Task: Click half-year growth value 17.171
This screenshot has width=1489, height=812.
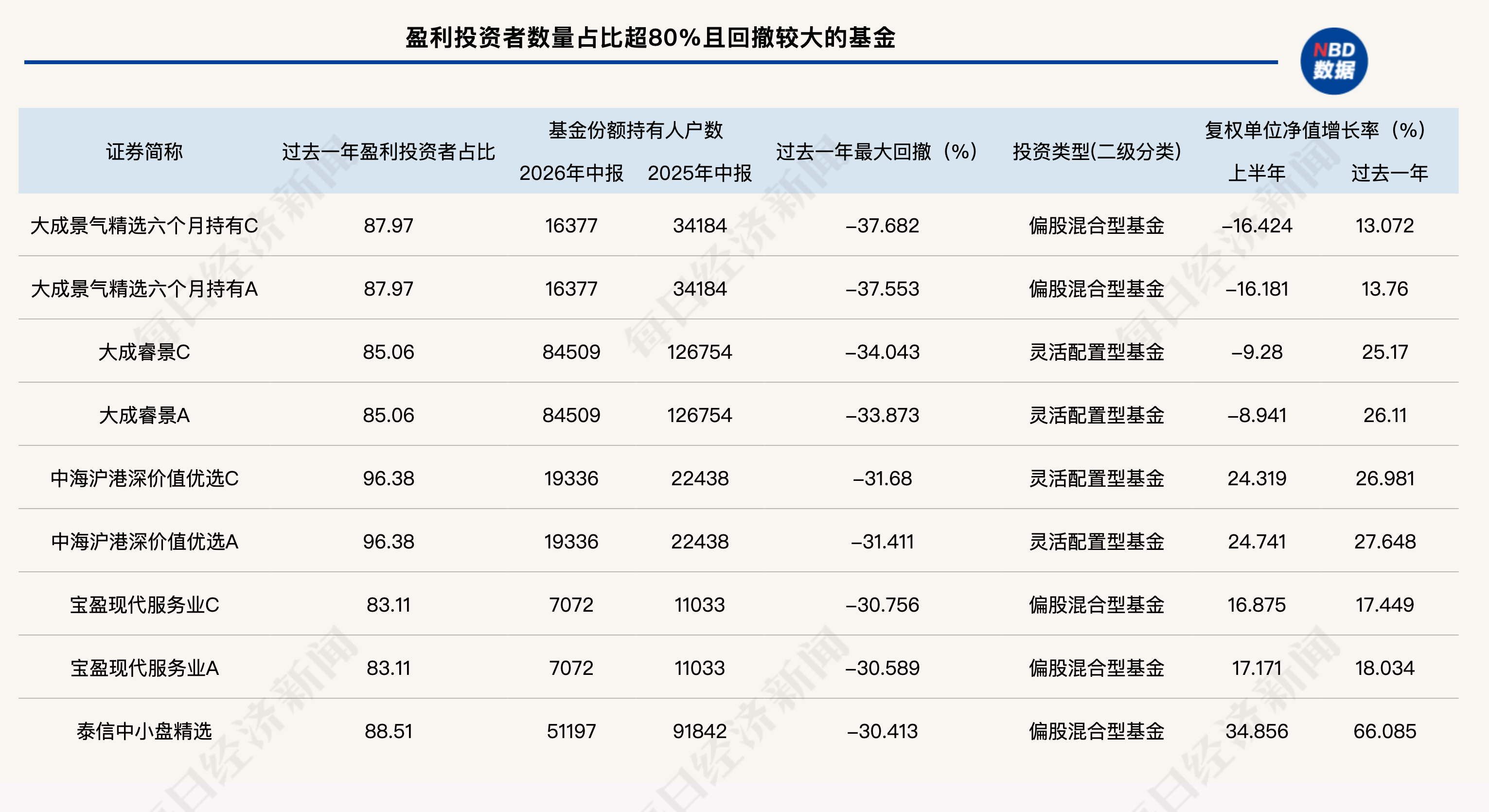Action: click(x=1257, y=668)
